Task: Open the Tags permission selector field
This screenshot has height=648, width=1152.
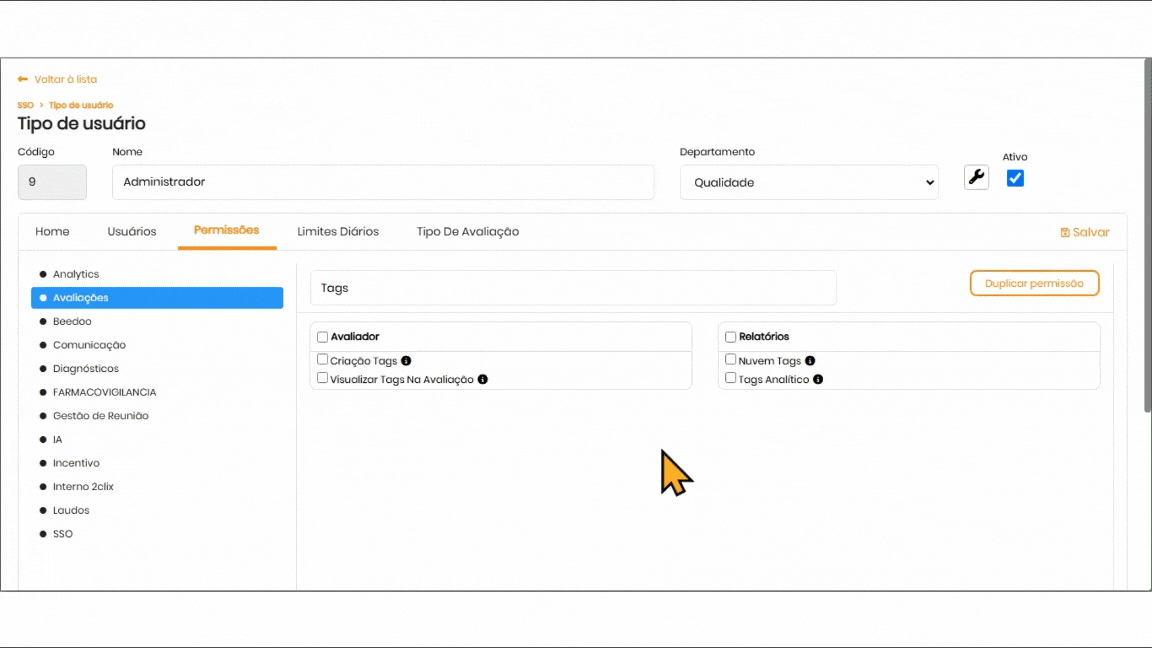Action: click(573, 288)
